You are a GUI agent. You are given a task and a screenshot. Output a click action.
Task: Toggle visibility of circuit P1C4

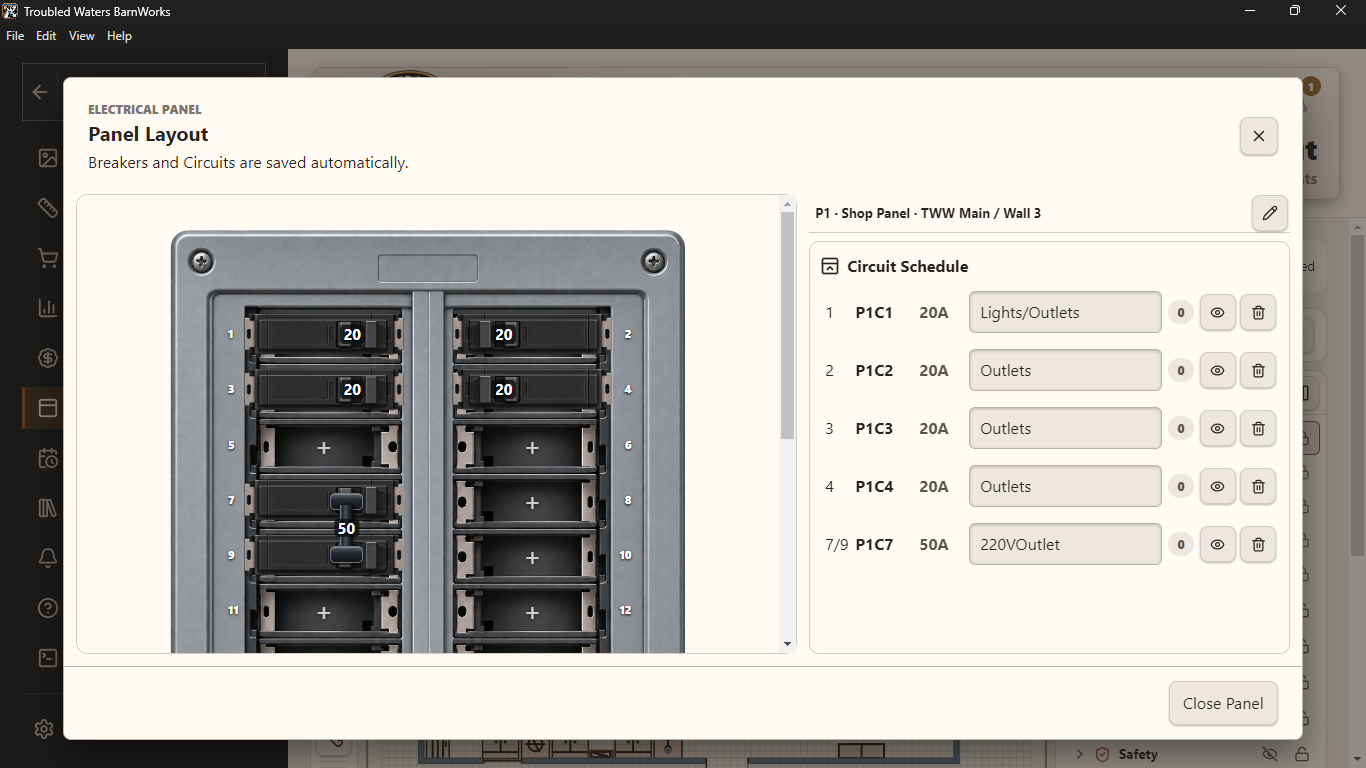(x=1218, y=486)
